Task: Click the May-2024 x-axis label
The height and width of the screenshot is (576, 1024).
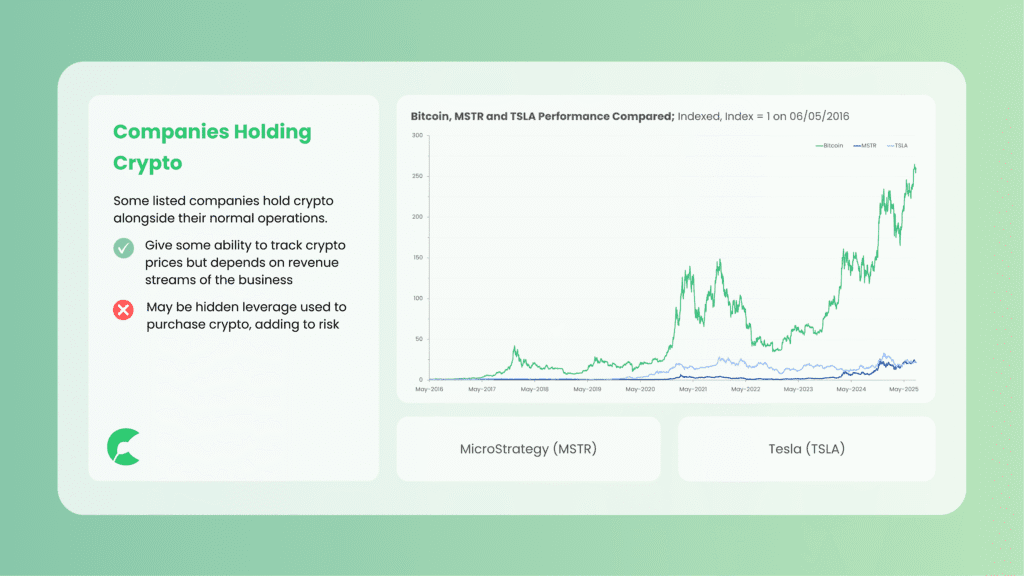Action: click(851, 389)
